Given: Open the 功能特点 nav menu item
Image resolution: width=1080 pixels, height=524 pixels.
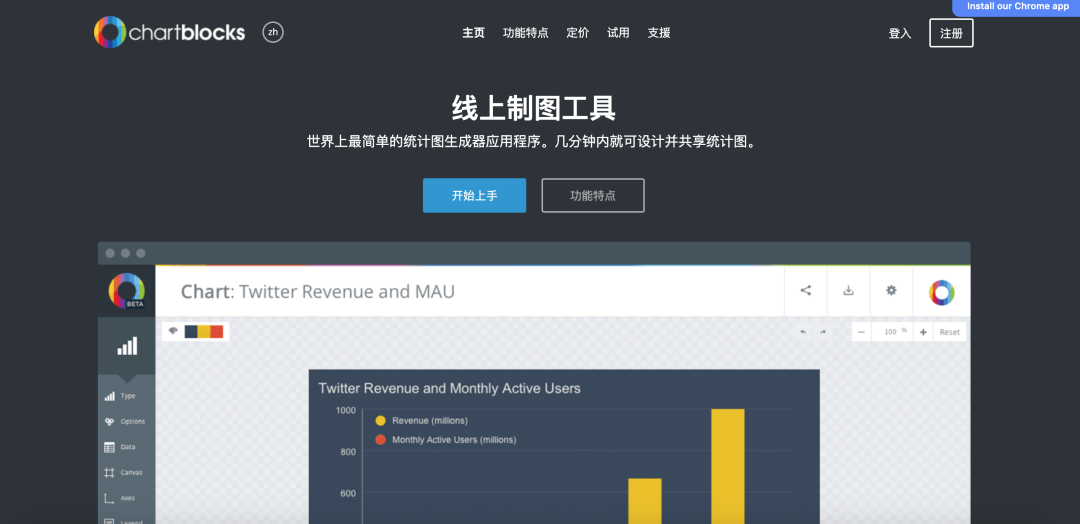Looking at the screenshot, I should [x=526, y=33].
